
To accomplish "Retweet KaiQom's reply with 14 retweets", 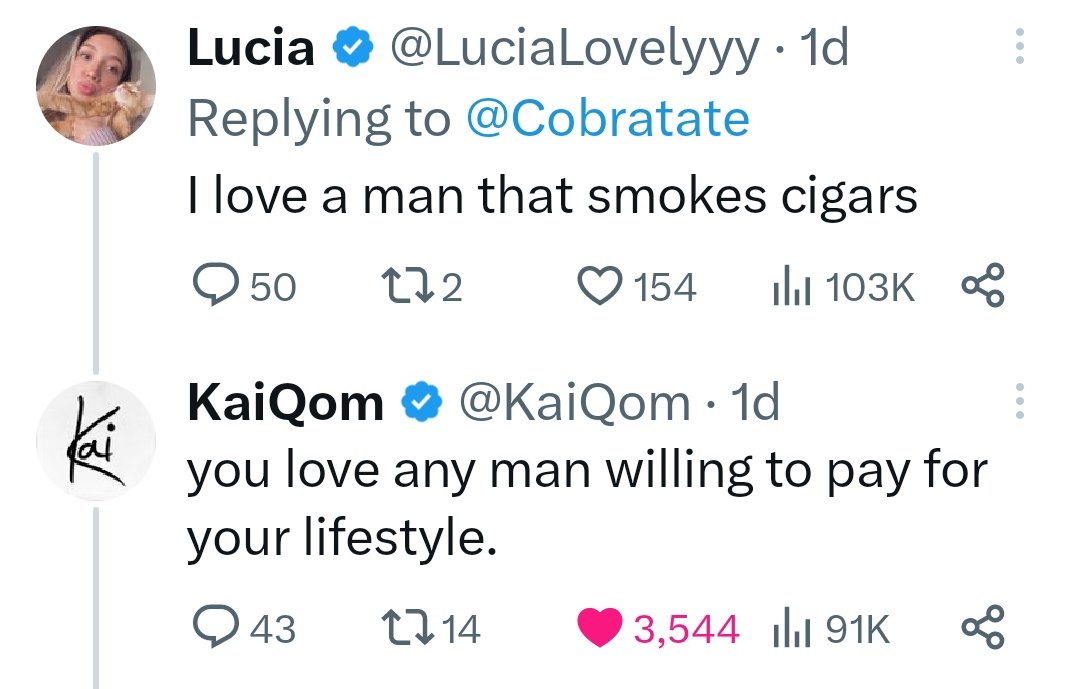I will [x=430, y=628].
